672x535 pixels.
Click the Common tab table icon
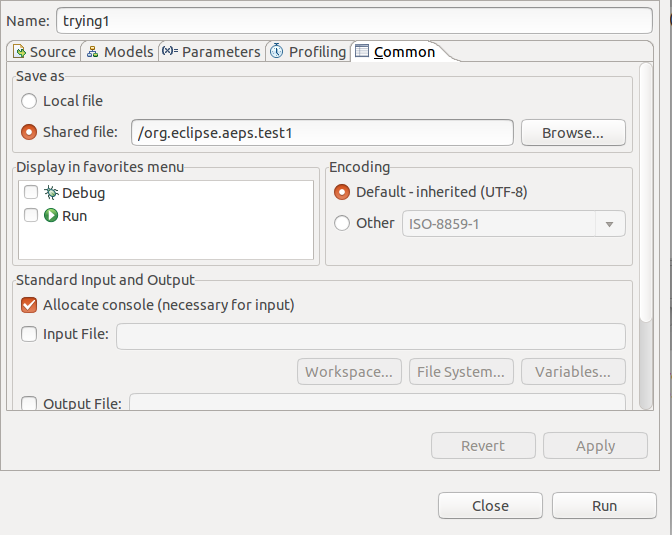coord(362,51)
